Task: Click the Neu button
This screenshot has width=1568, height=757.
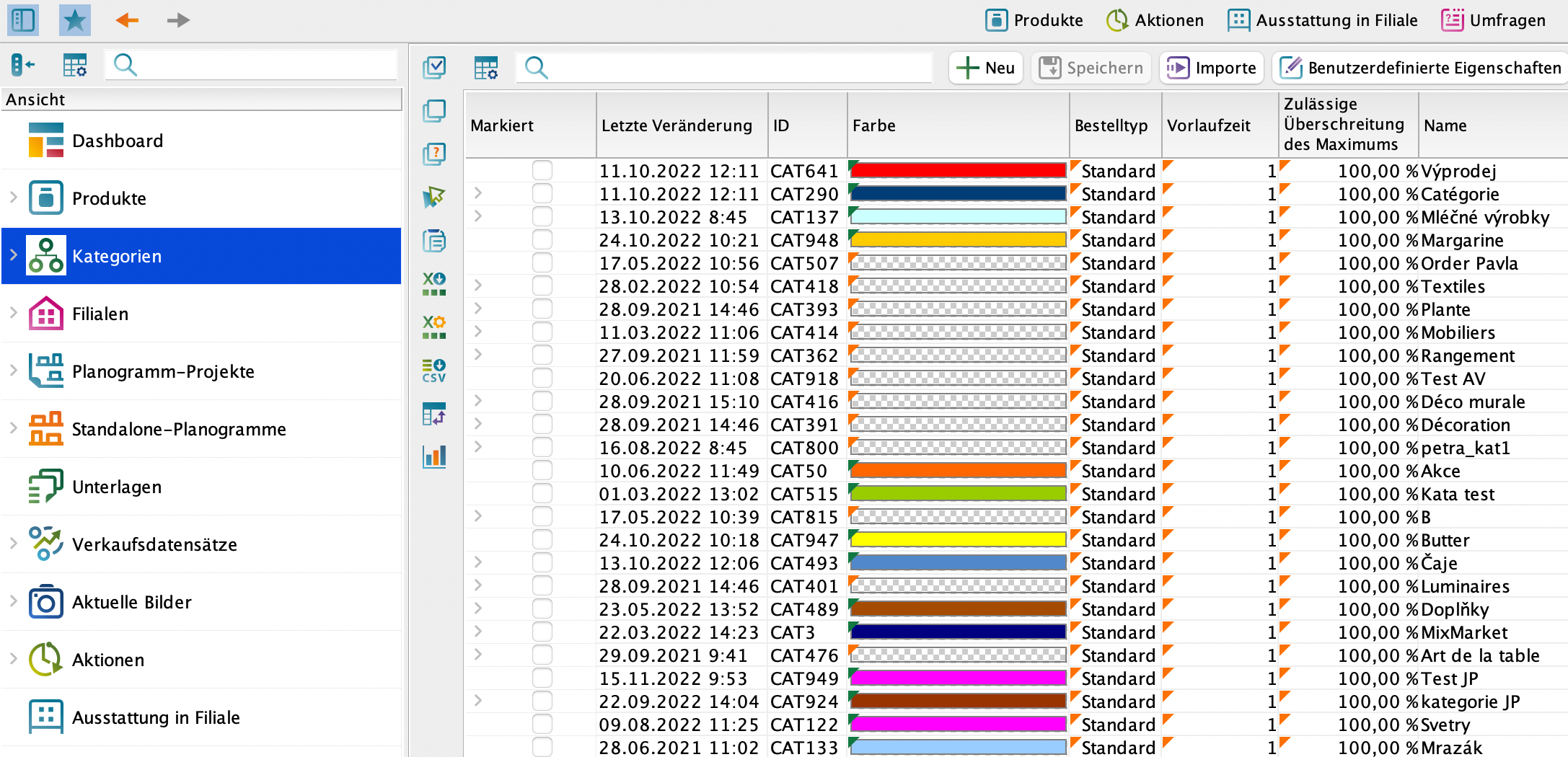Action: click(x=985, y=68)
